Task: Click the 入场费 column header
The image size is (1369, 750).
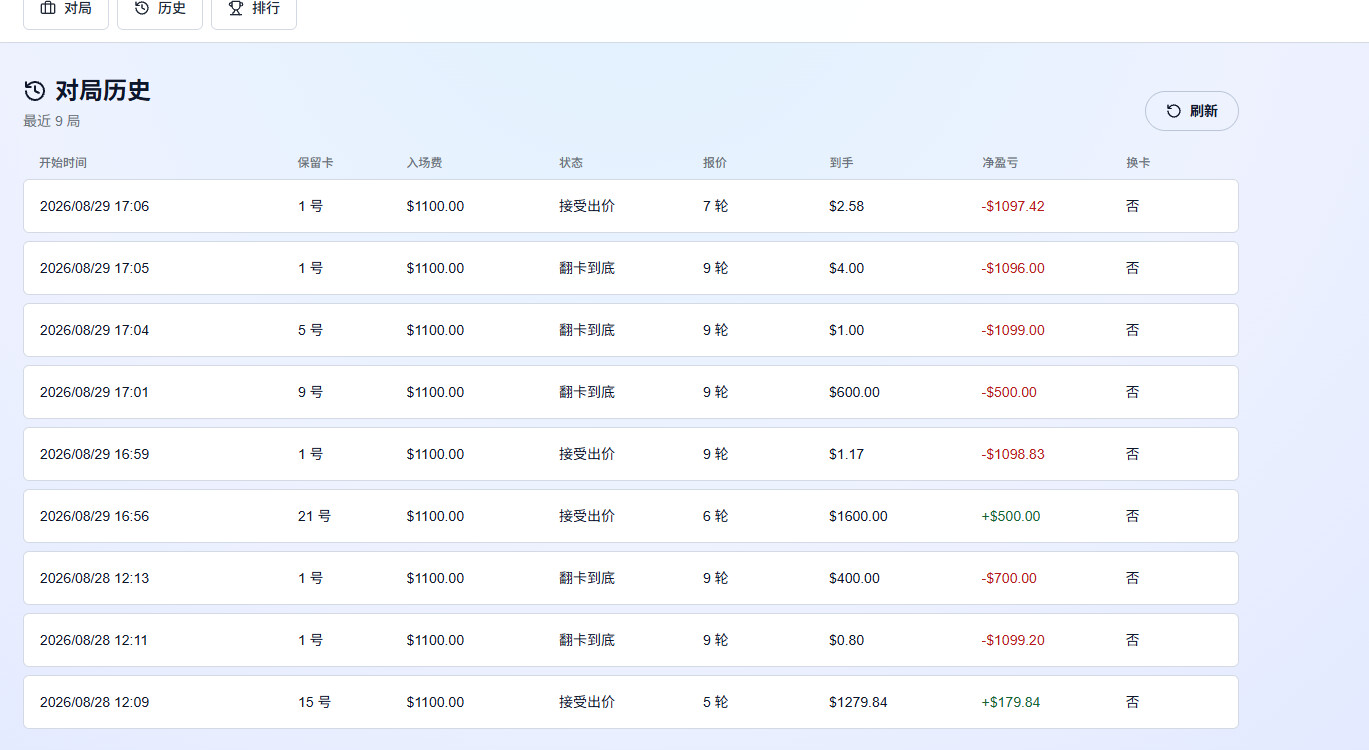Action: coord(424,162)
